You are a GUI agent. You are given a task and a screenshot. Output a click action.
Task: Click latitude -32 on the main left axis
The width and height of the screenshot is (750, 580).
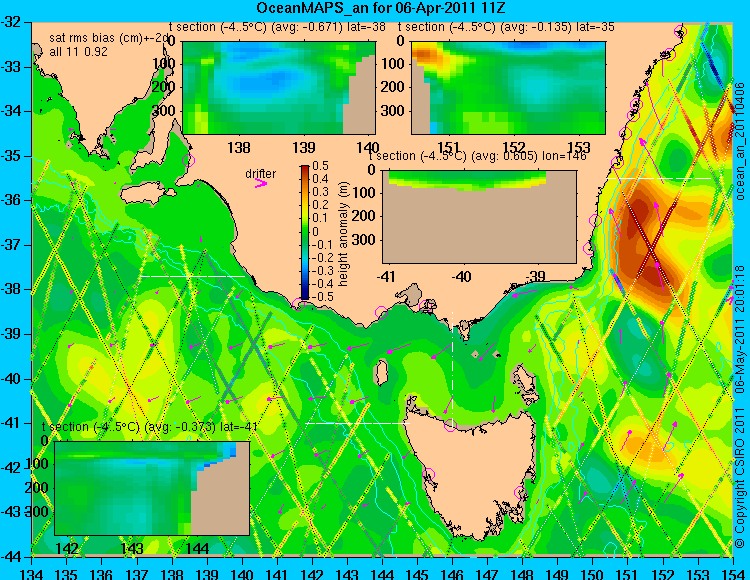(x=11, y=22)
